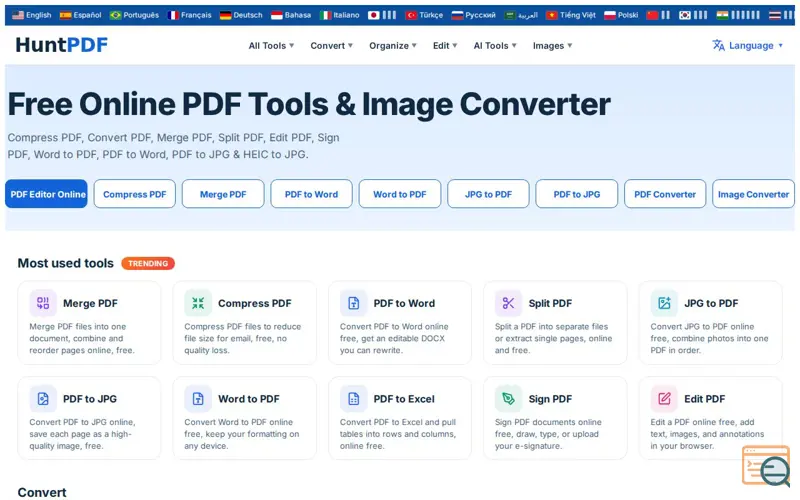Expand the Organize dropdown menu
Image resolution: width=800 pixels, height=500 pixels.
[393, 45]
